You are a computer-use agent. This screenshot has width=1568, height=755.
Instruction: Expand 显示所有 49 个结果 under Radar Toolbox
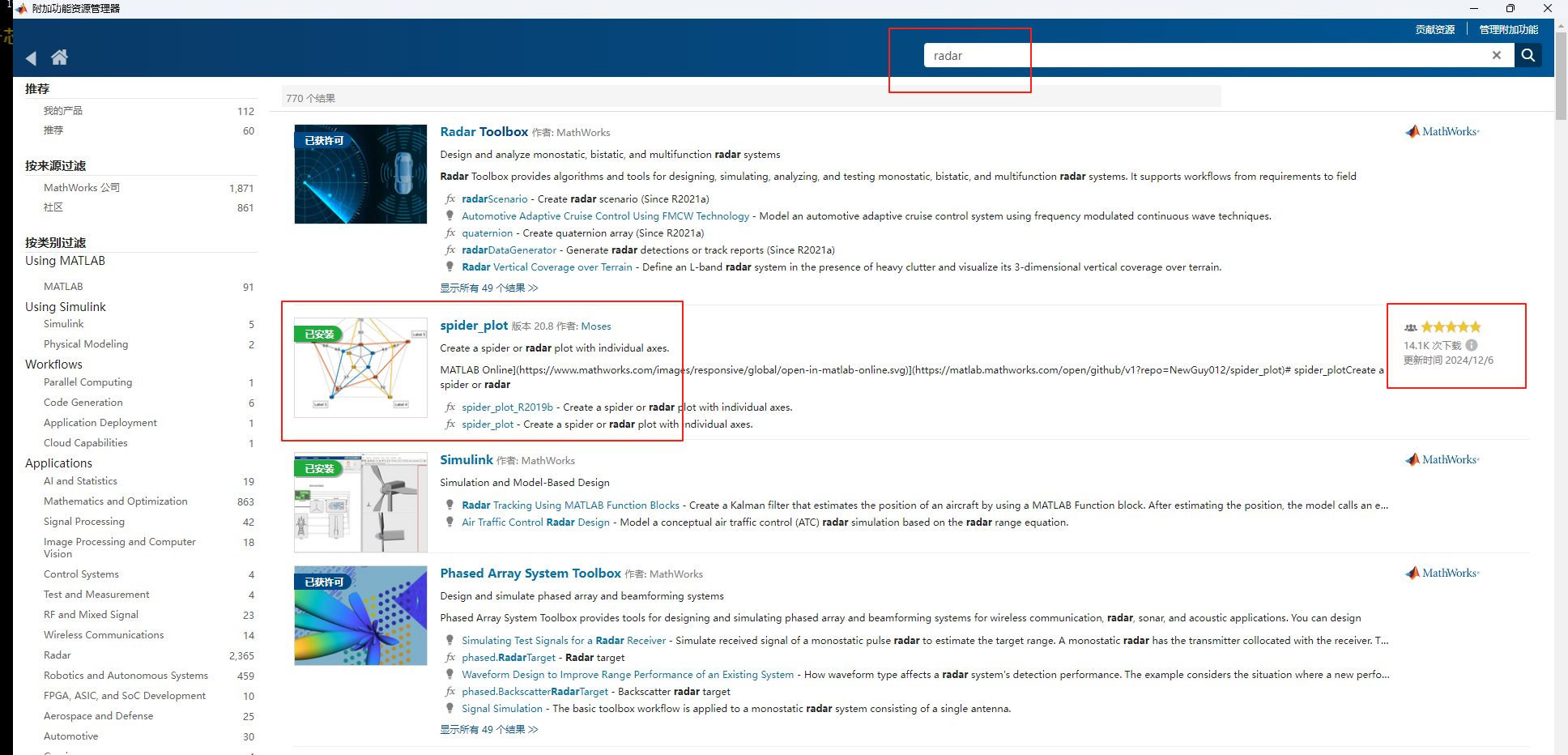(489, 288)
